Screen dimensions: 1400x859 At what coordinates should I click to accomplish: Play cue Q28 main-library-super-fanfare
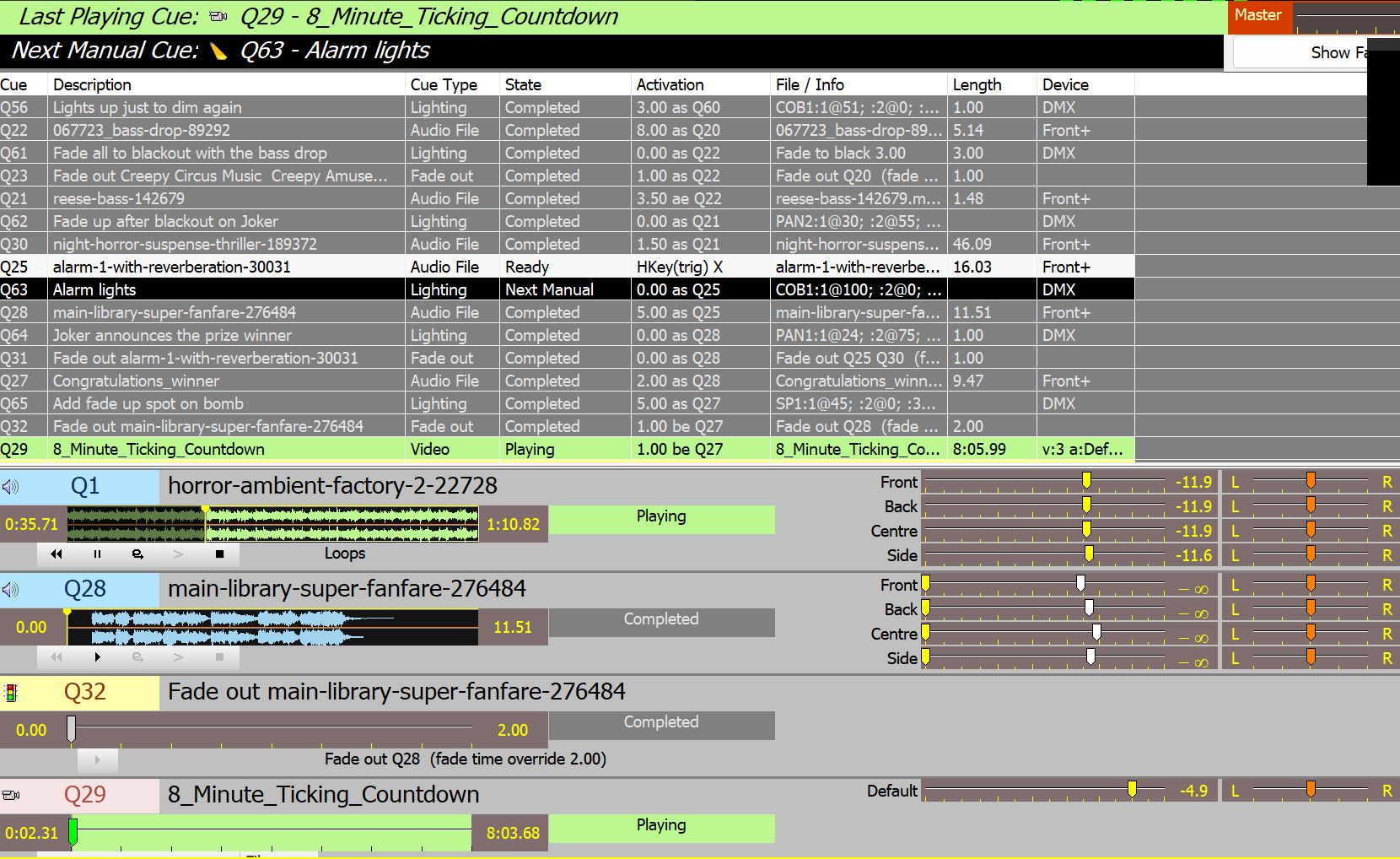pyautogui.click(x=97, y=656)
